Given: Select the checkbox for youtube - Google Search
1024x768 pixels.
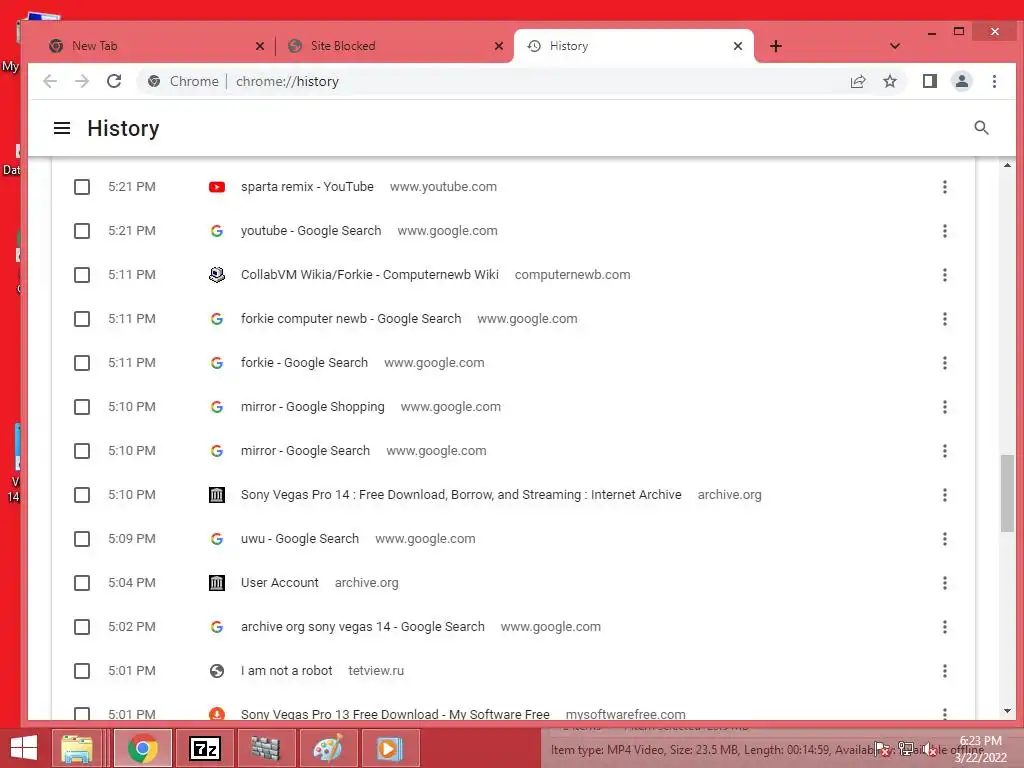Looking at the screenshot, I should coord(82,231).
